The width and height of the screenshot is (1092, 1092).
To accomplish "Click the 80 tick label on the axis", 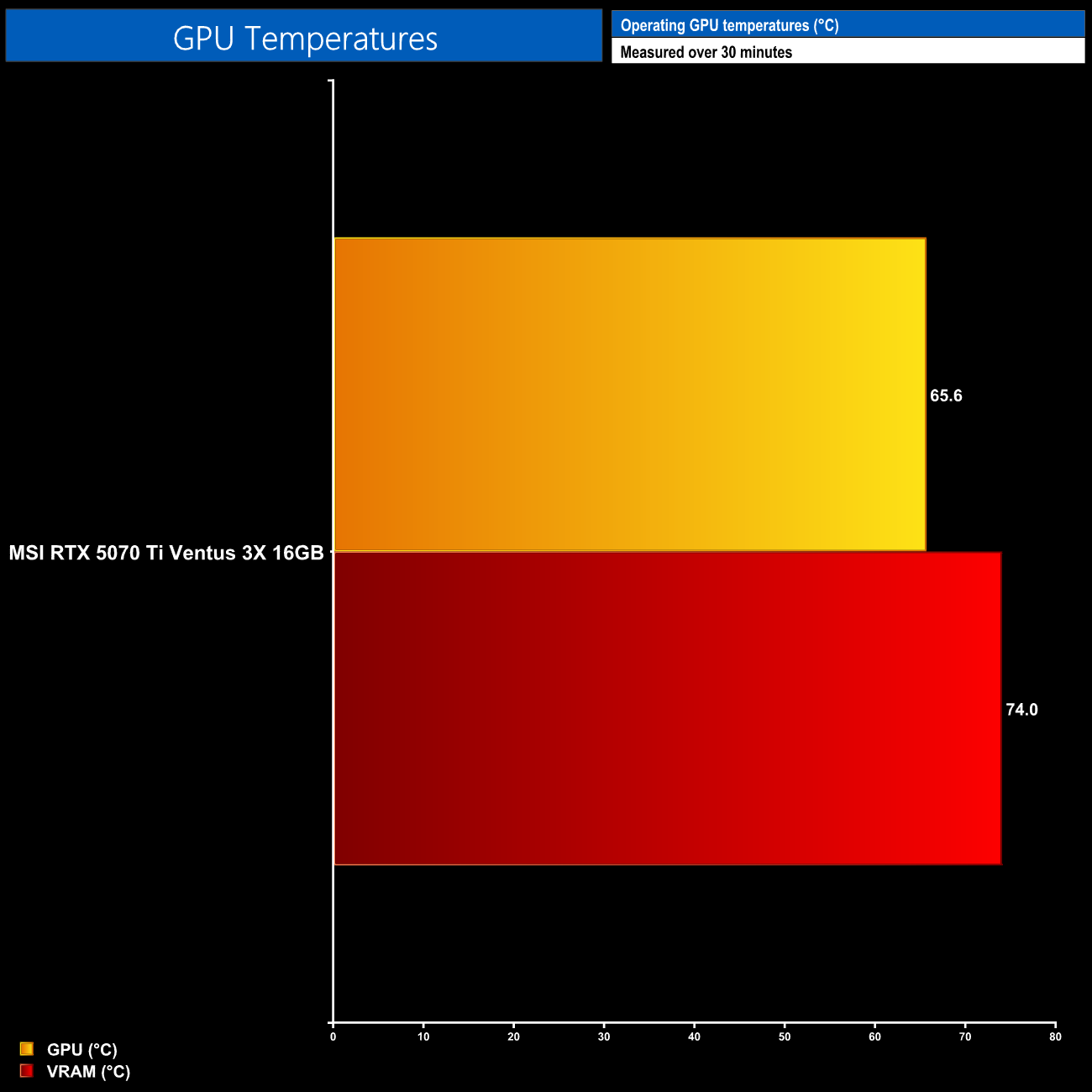I will pos(1056,1037).
